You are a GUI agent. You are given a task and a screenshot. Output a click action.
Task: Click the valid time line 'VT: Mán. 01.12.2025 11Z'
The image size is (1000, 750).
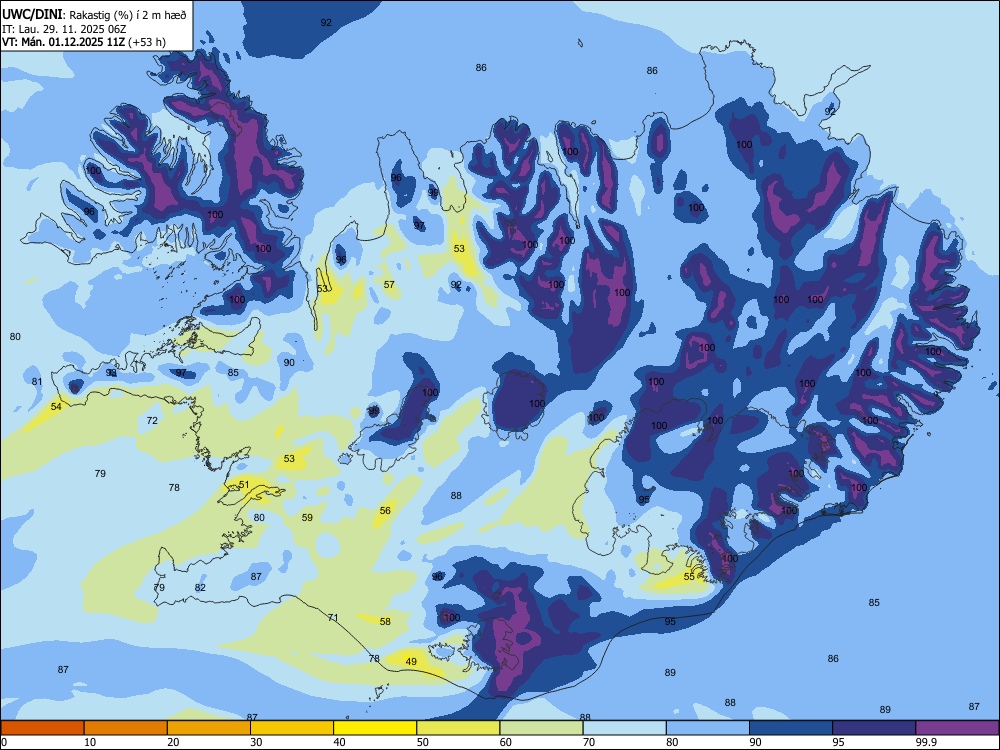(x=63, y=42)
